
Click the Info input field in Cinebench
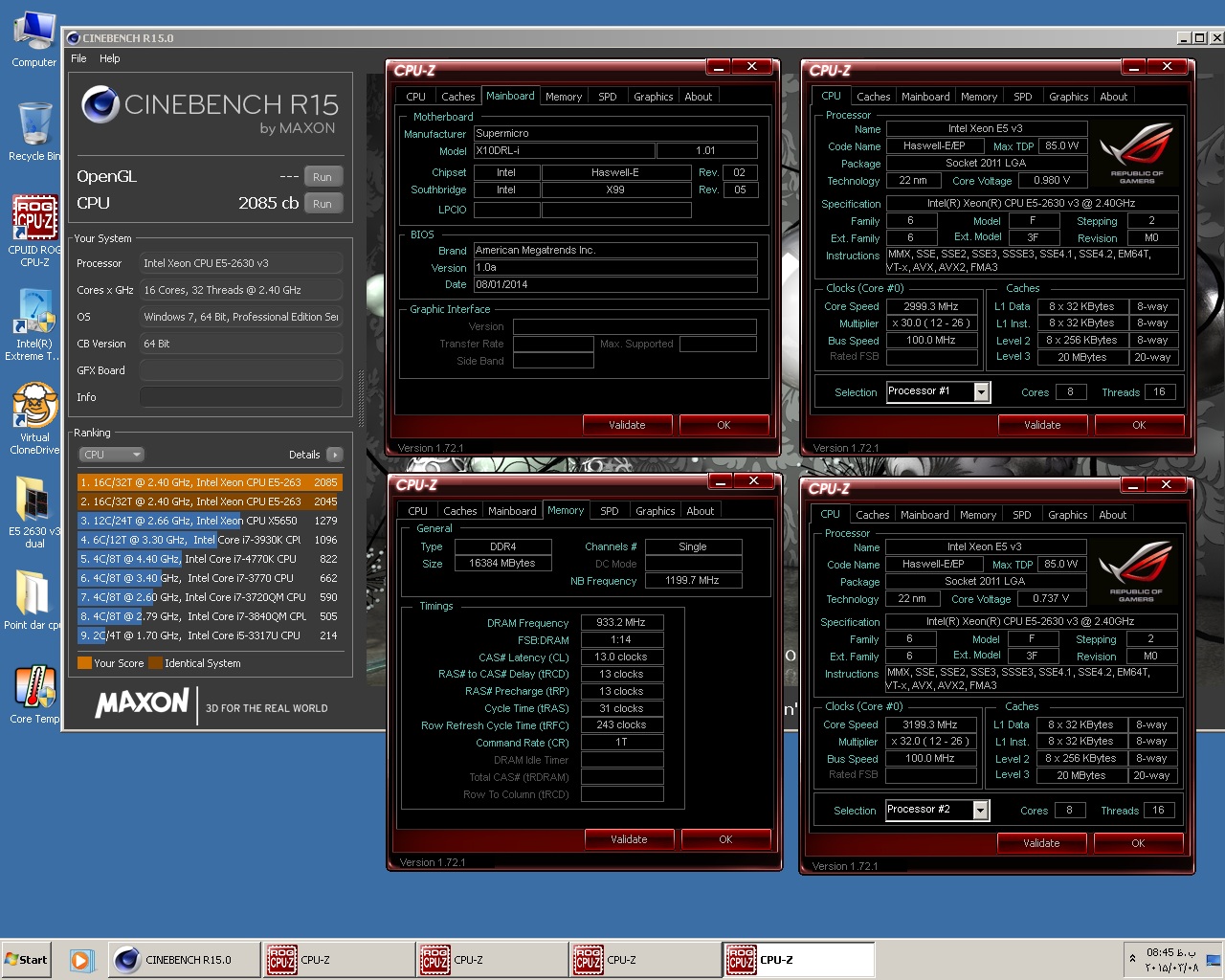[241, 397]
